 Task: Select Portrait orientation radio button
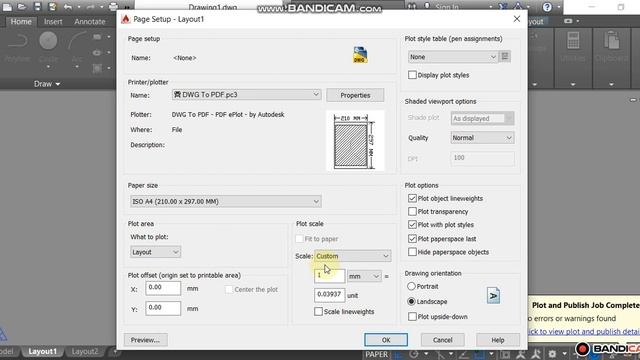coord(411,287)
